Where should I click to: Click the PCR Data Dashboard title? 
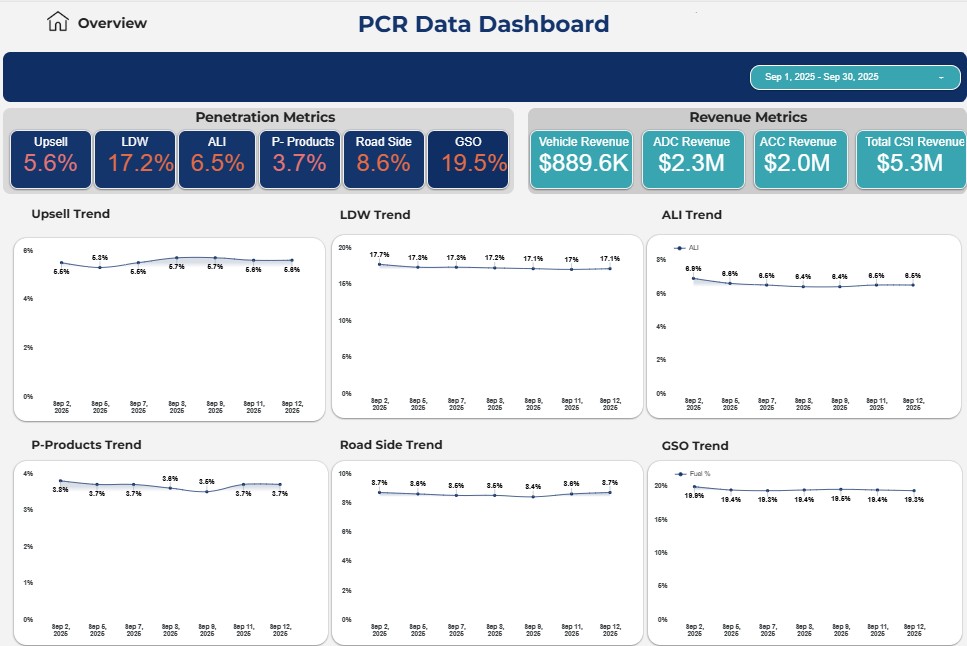[483, 24]
